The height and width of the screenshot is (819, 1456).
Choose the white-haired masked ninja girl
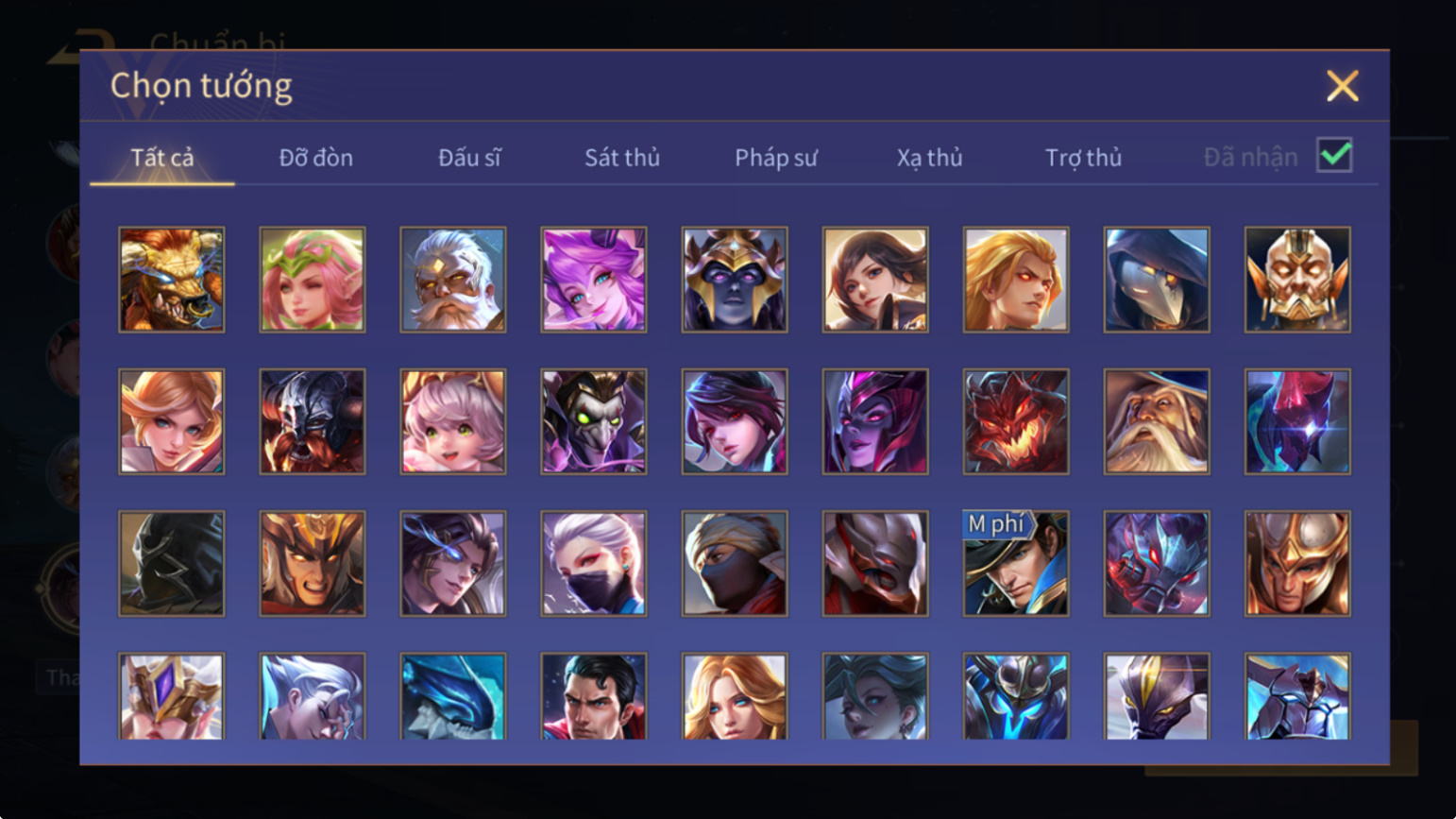[594, 564]
